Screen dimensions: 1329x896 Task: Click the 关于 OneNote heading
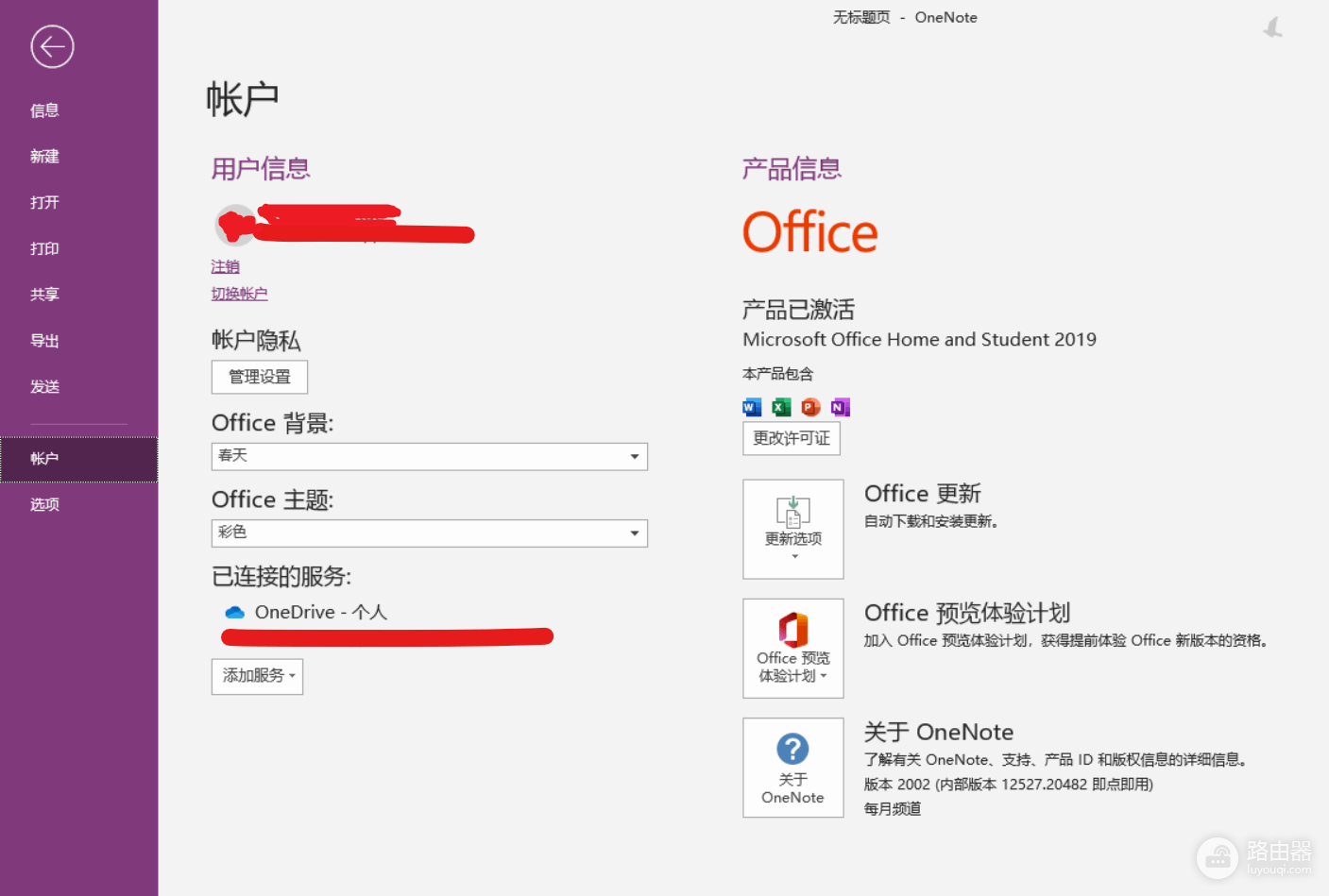coord(939,732)
